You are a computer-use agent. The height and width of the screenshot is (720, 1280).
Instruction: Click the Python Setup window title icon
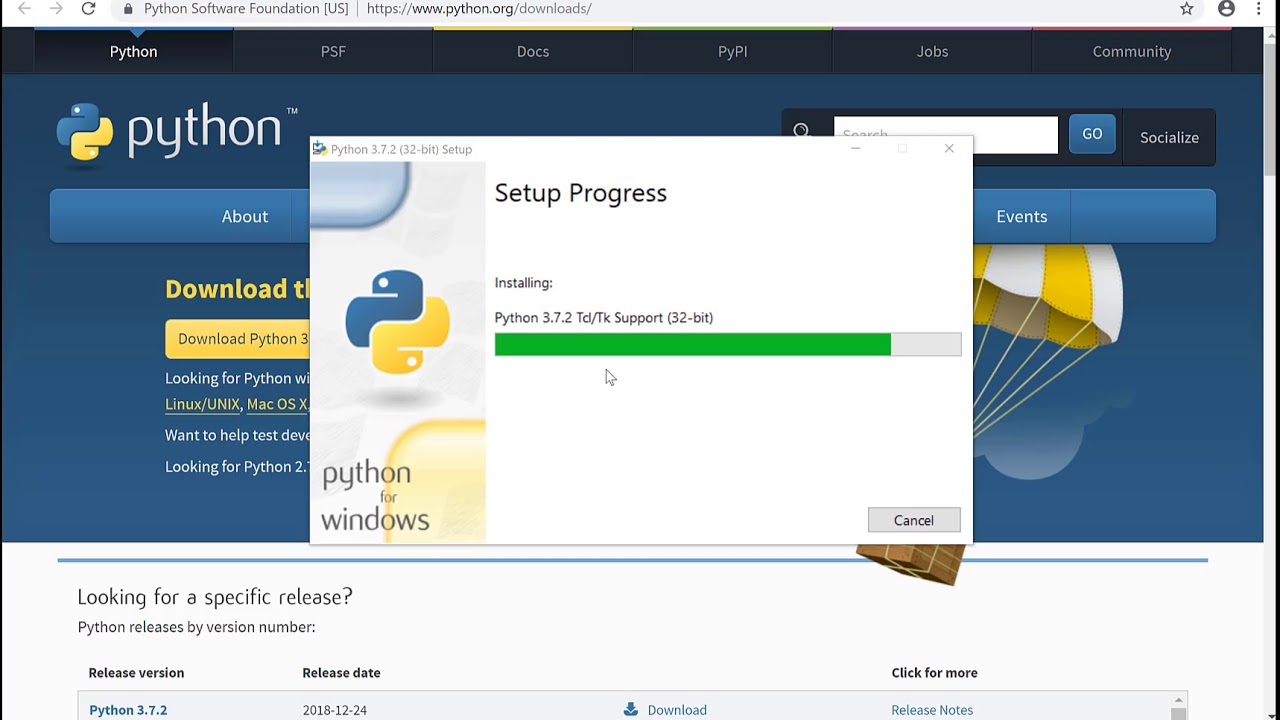pyautogui.click(x=320, y=149)
